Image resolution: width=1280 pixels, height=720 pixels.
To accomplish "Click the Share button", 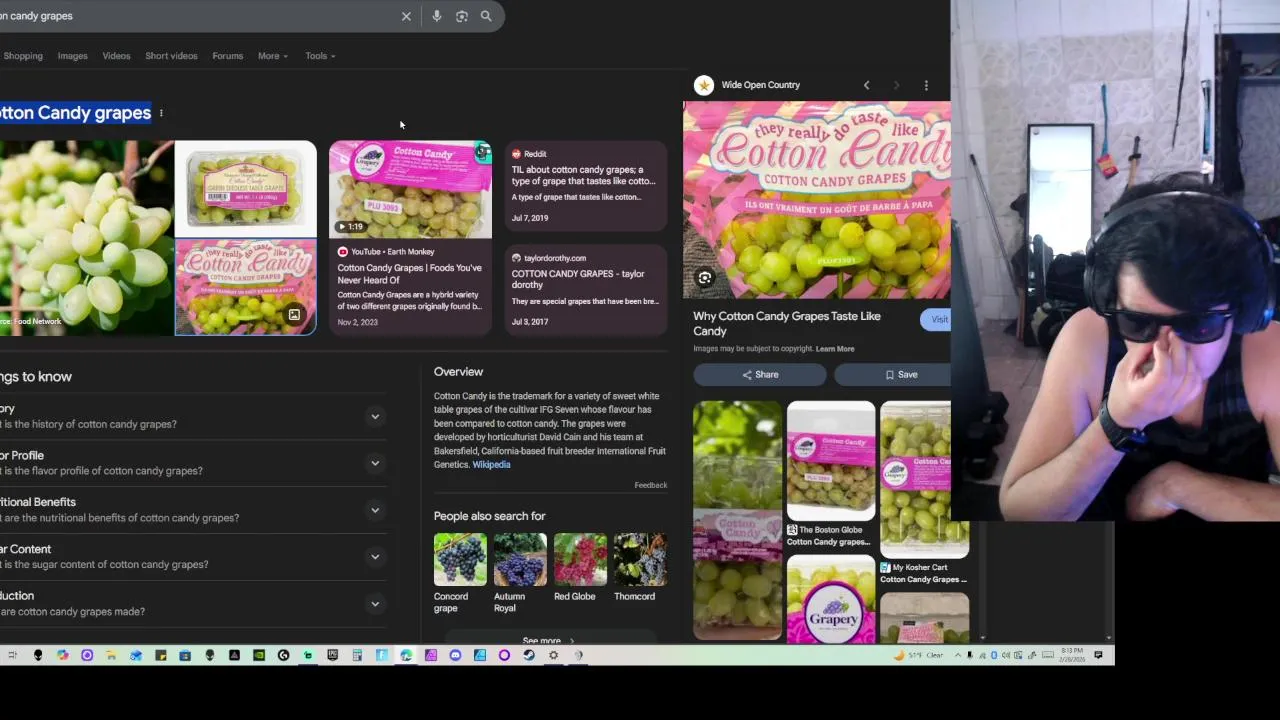I will pyautogui.click(x=760, y=374).
